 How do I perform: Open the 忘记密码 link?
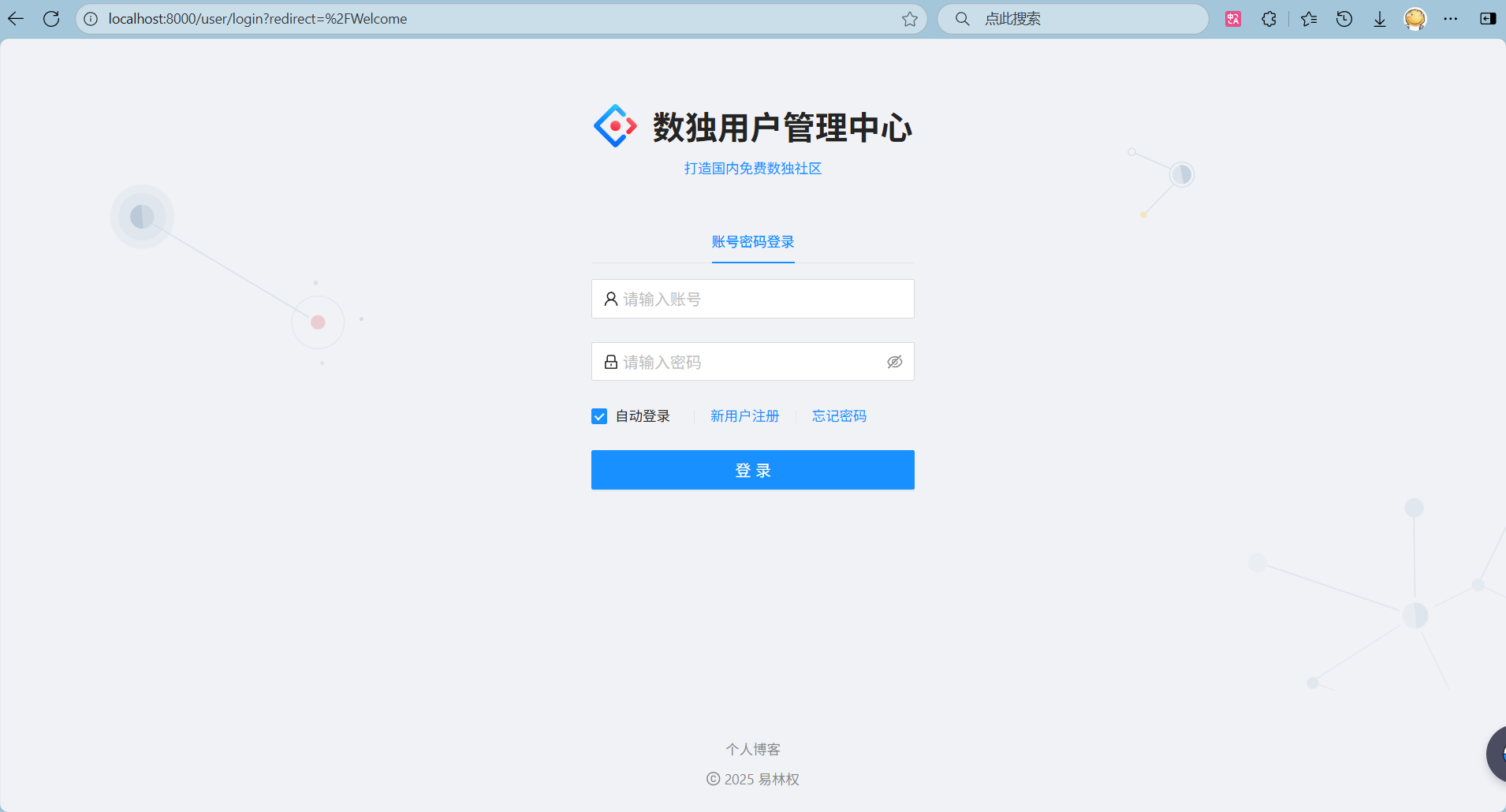840,416
